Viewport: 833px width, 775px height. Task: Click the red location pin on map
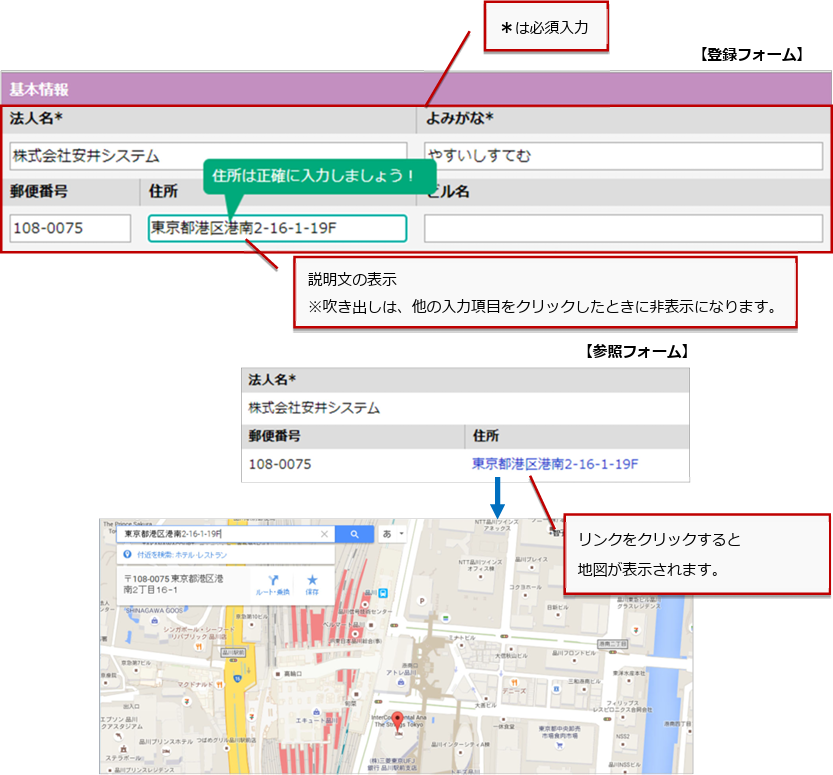[397, 722]
